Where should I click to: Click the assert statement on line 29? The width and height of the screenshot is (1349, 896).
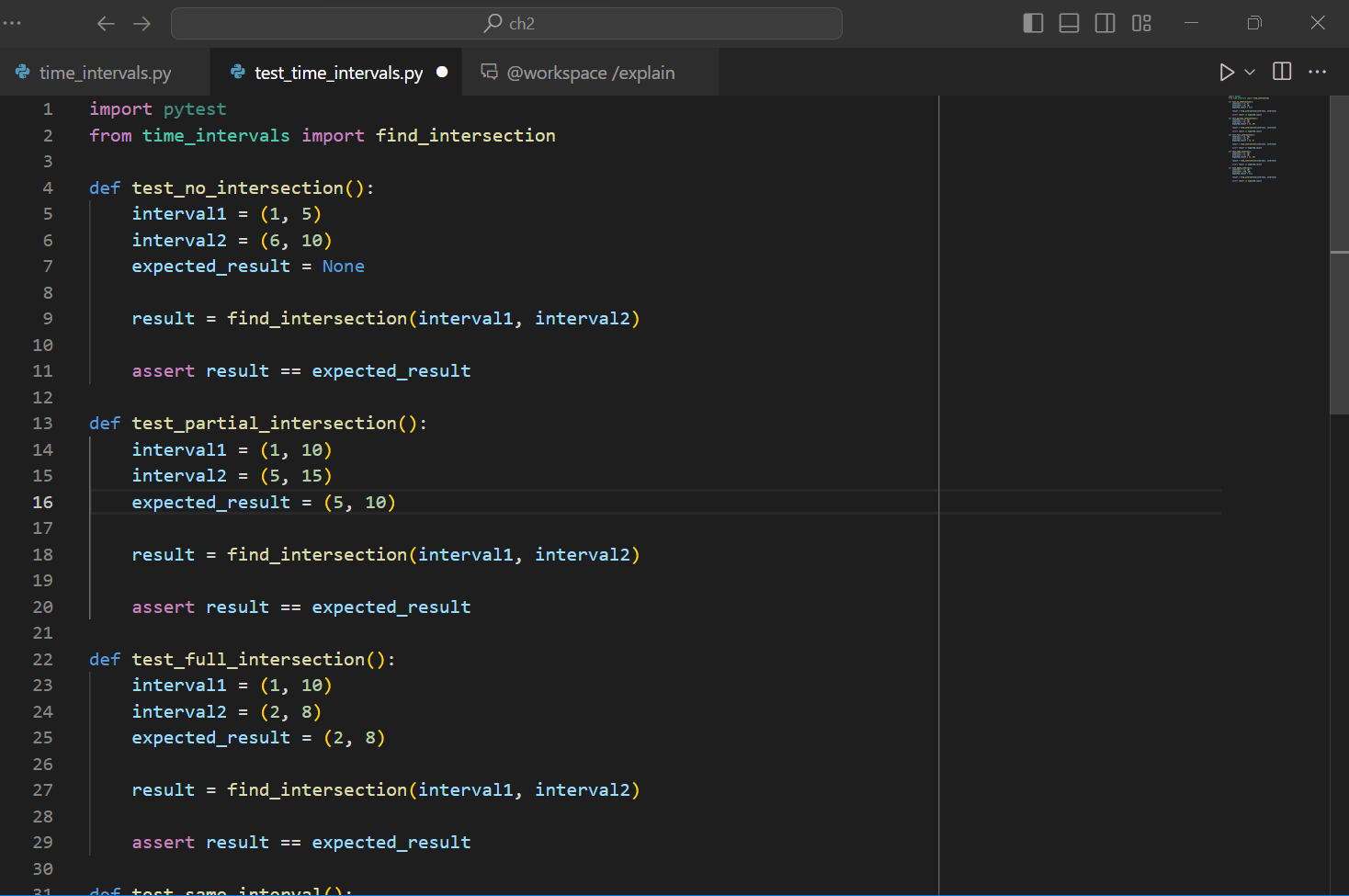point(301,843)
